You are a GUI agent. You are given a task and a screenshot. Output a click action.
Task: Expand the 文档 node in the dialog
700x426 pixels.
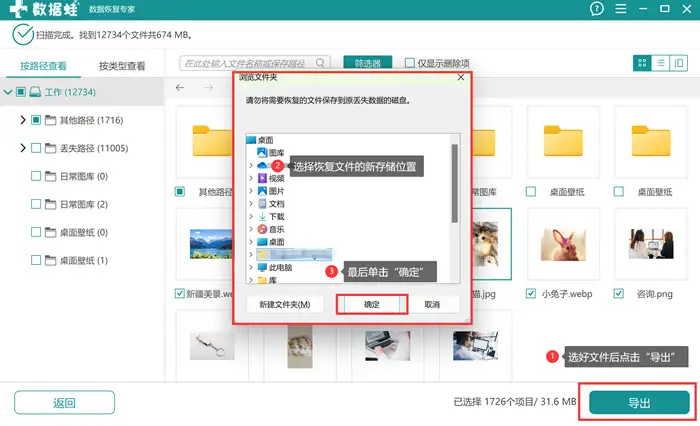[251, 204]
